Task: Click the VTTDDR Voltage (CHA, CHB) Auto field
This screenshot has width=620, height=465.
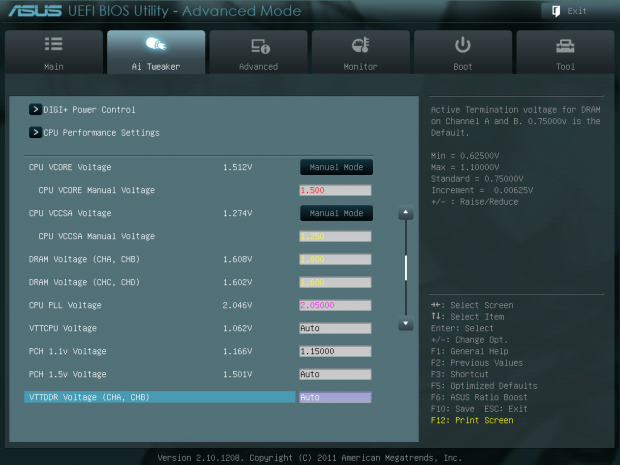Action: 335,397
